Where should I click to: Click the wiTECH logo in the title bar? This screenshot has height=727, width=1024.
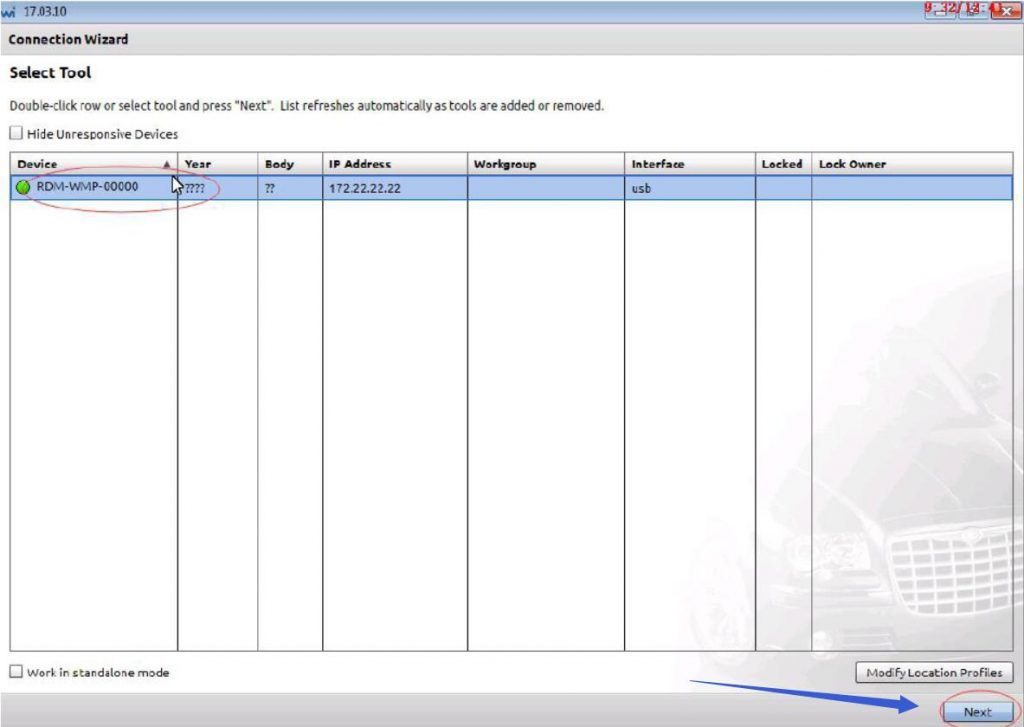pyautogui.click(x=8, y=12)
